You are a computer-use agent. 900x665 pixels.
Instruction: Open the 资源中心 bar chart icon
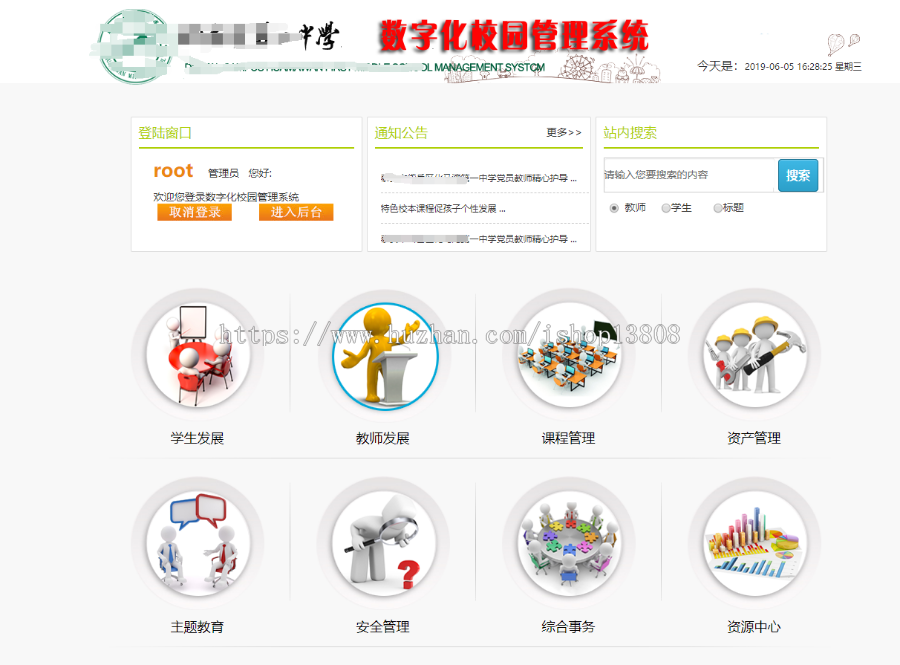755,543
